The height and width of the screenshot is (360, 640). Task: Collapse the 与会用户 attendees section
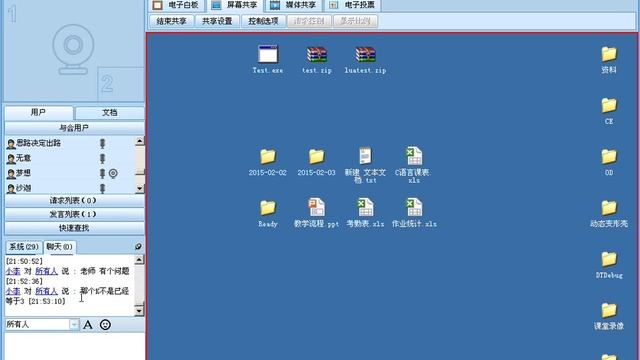pos(74,128)
